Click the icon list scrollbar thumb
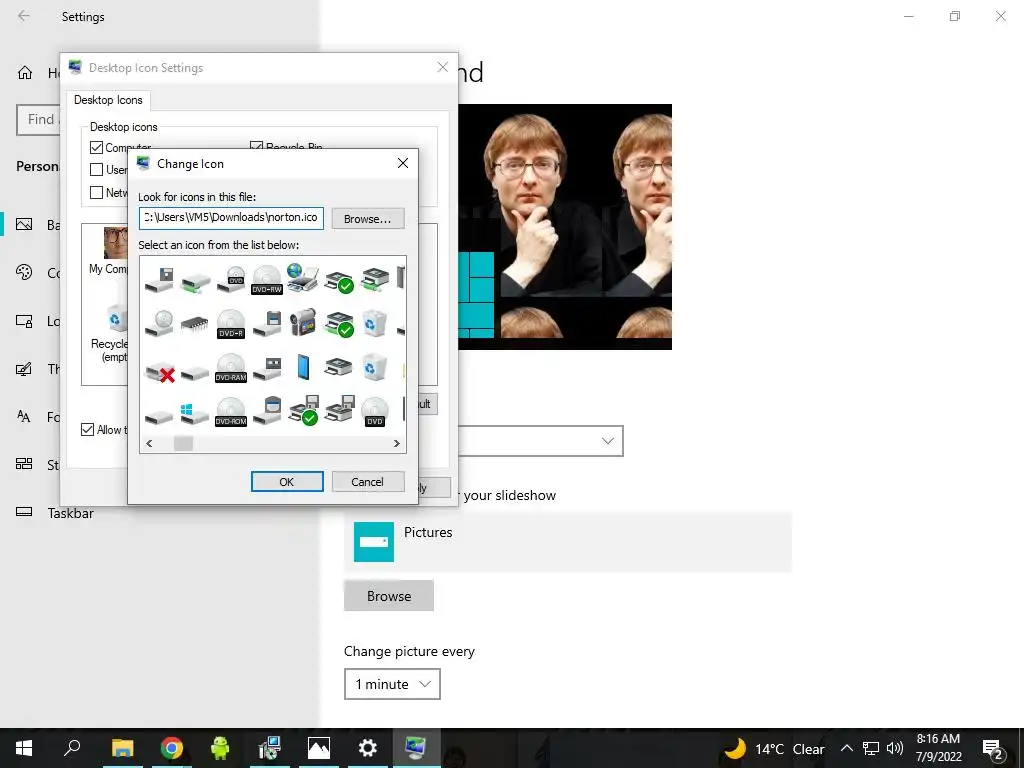 click(x=183, y=443)
